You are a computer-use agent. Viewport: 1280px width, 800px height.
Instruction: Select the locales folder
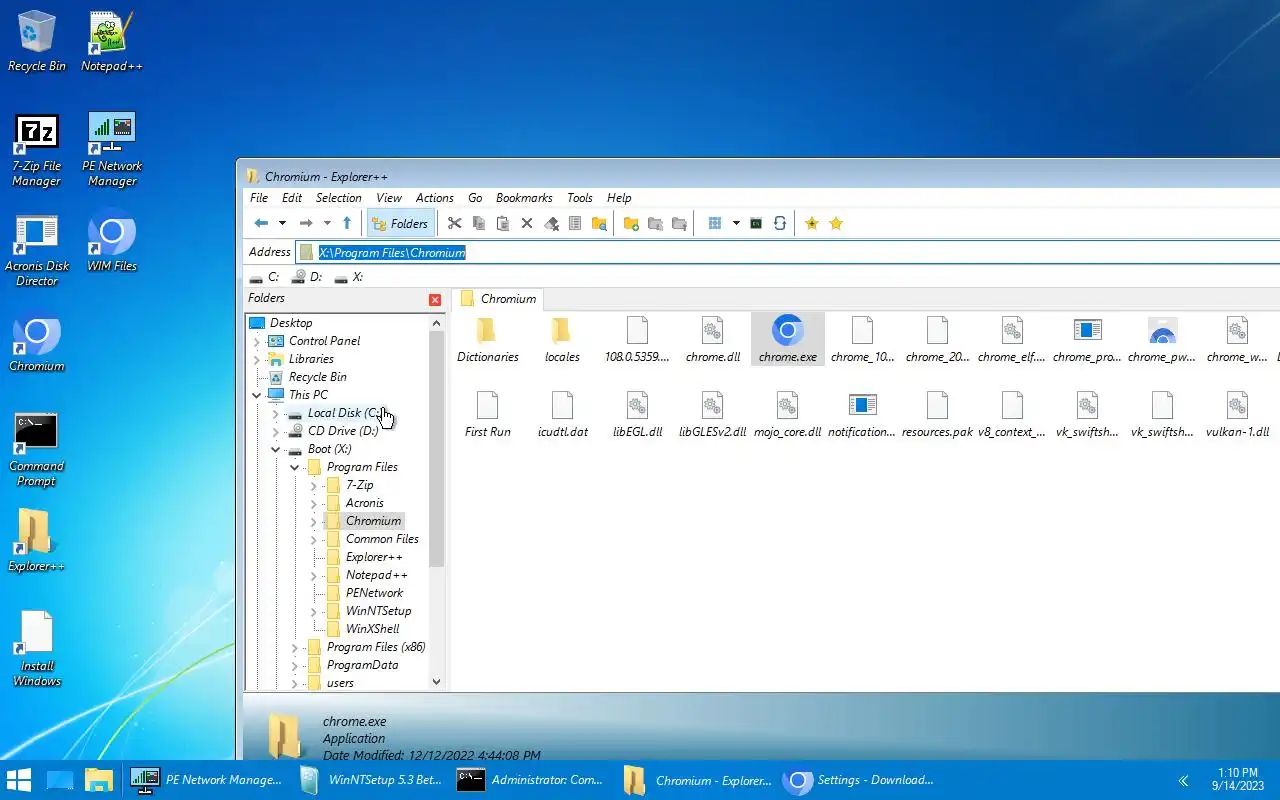pyautogui.click(x=562, y=339)
